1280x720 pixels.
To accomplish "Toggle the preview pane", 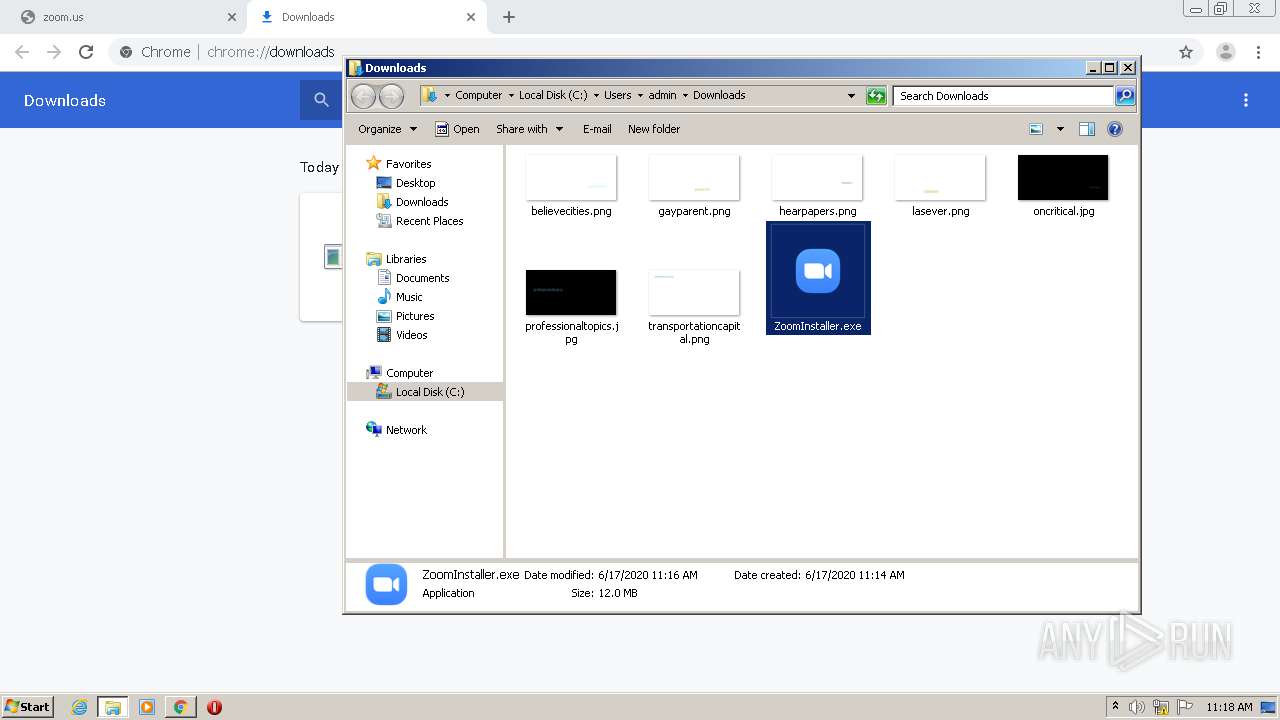I will [x=1087, y=129].
